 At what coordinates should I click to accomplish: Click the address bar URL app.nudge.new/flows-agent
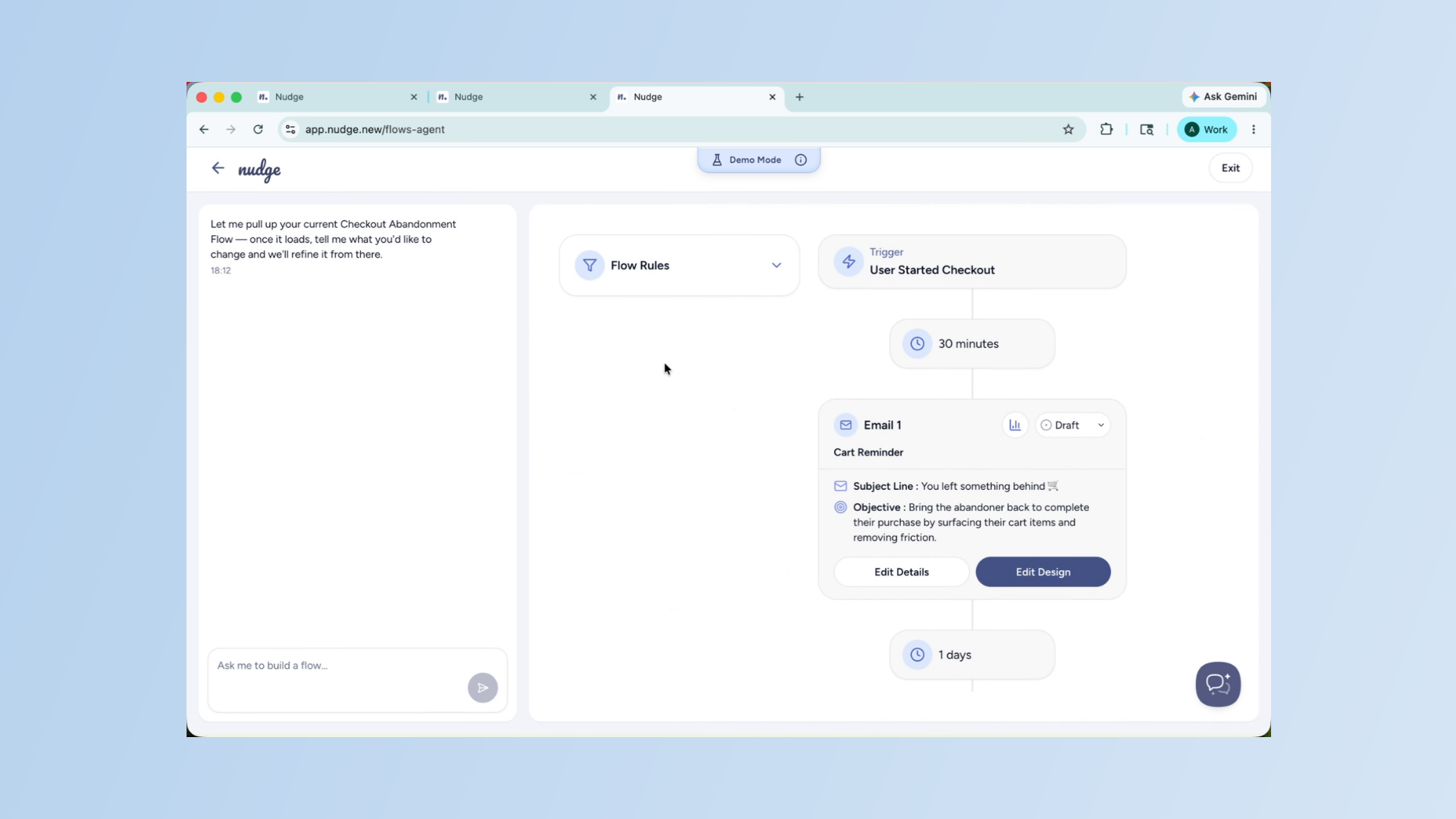click(375, 130)
